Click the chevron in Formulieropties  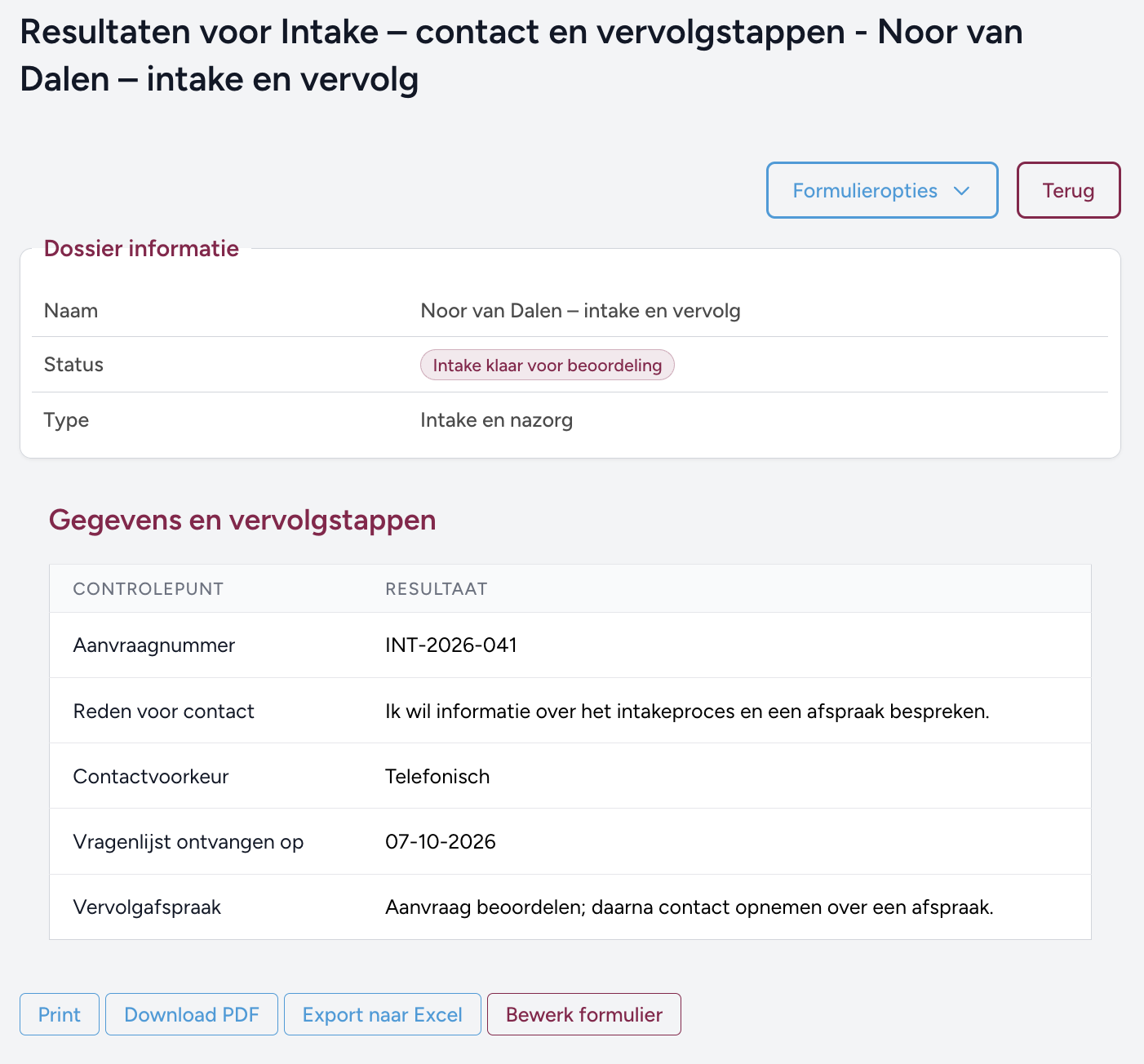962,191
